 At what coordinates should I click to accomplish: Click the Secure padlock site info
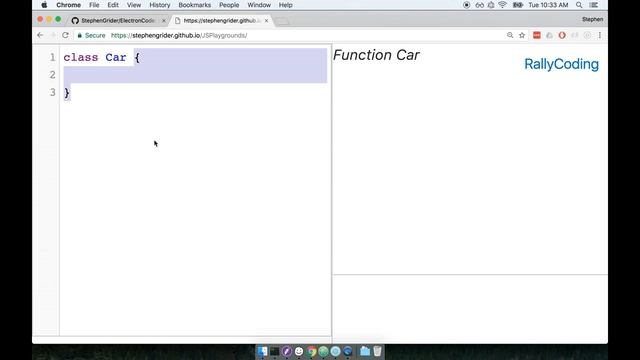pos(91,36)
